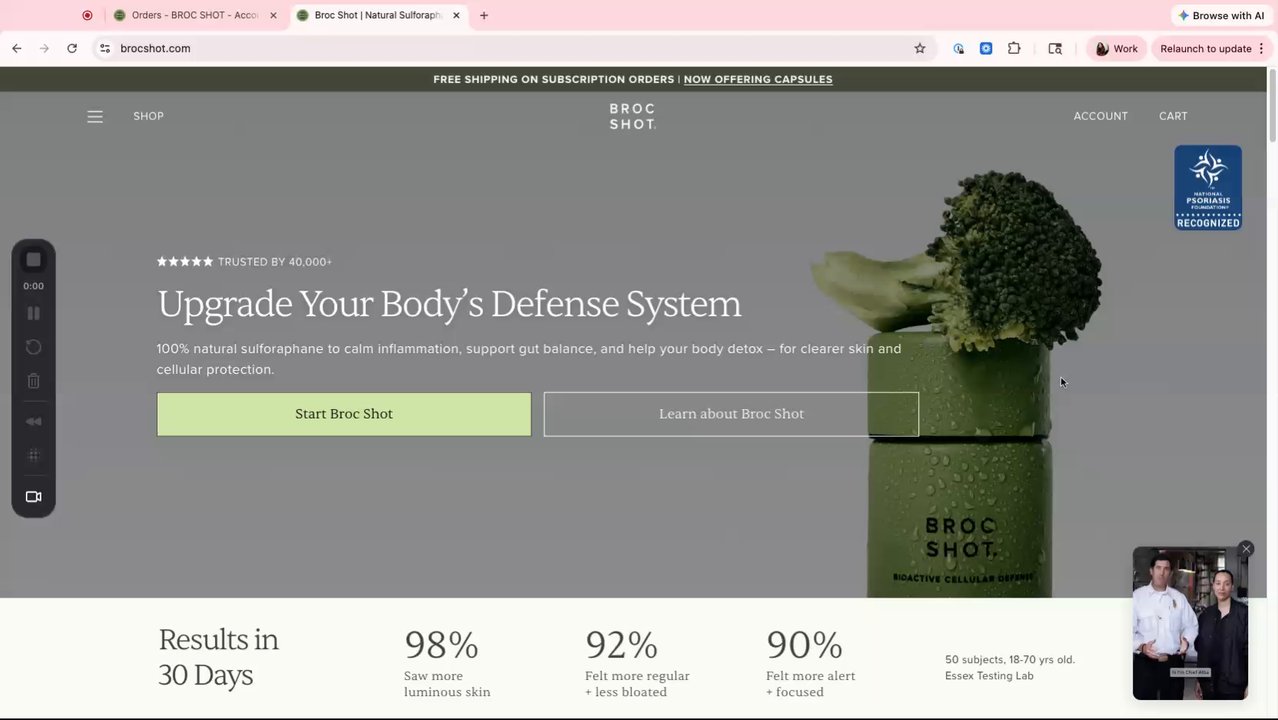View site information icon in address bar
Screen dimensions: 1278x720
coord(105,48)
